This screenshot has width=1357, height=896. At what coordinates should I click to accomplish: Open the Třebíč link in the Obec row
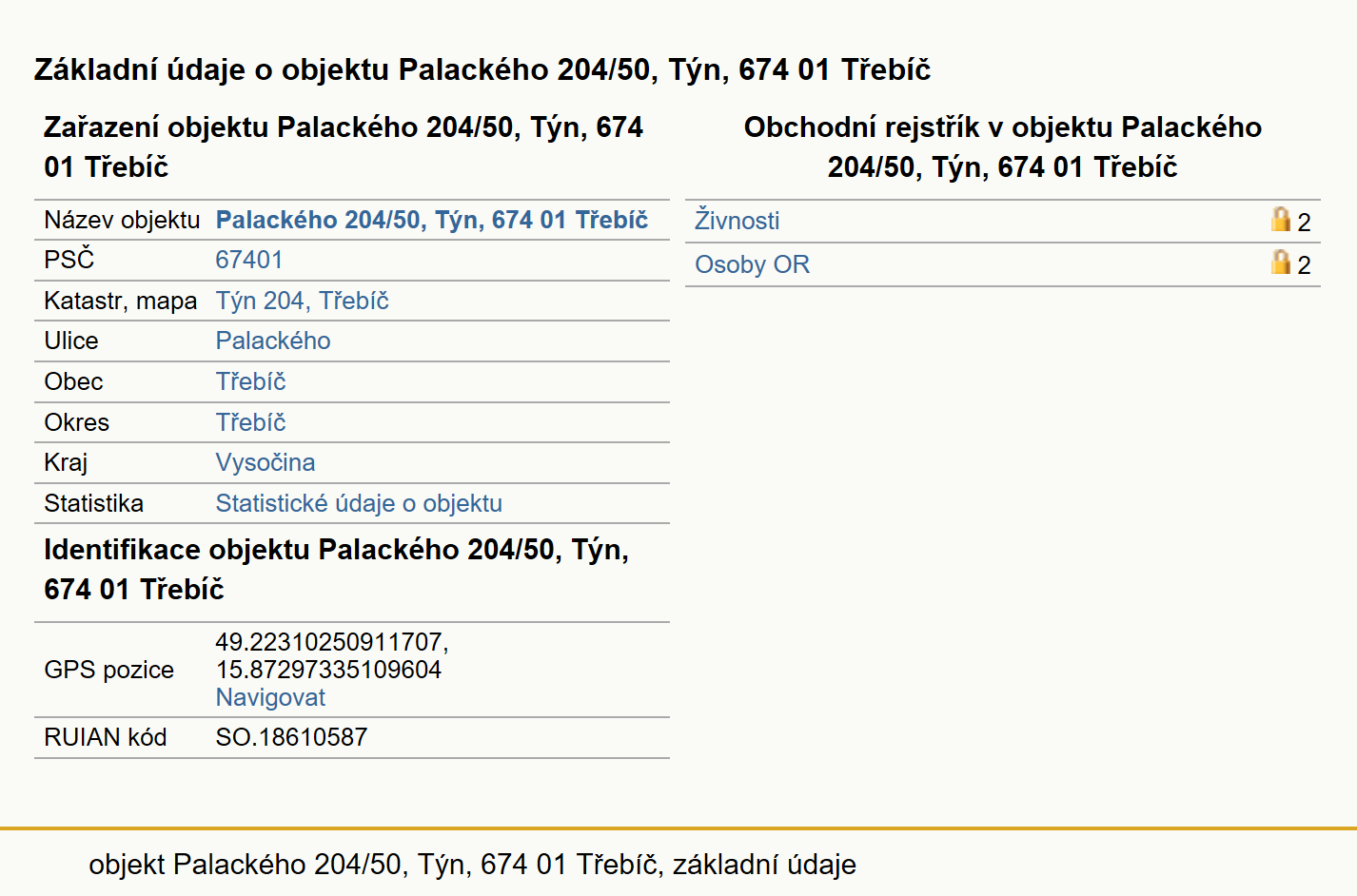(250, 381)
